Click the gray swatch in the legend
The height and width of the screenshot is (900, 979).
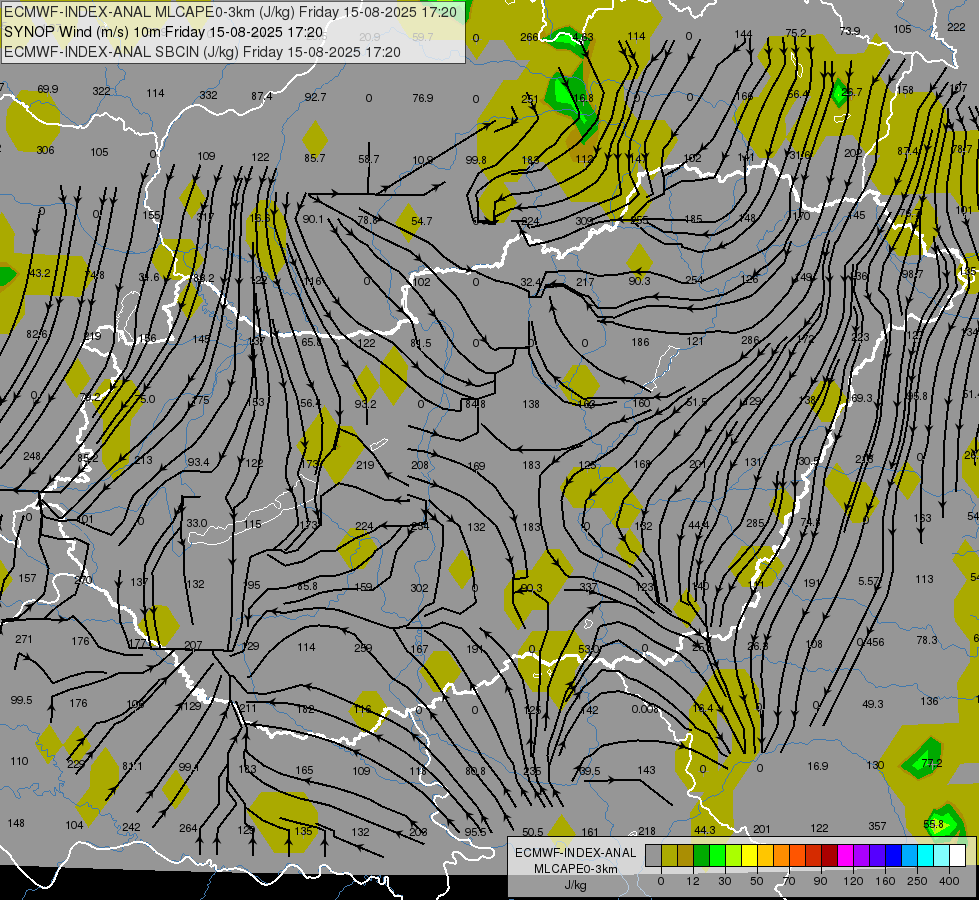tap(653, 855)
